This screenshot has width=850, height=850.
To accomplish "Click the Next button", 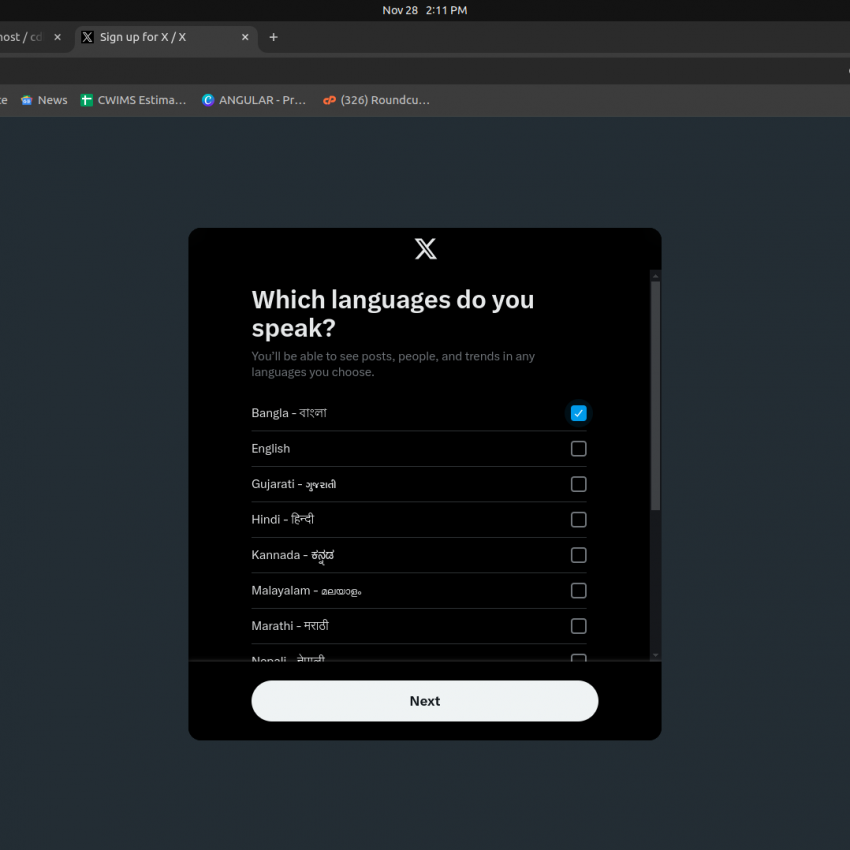I will coord(424,701).
